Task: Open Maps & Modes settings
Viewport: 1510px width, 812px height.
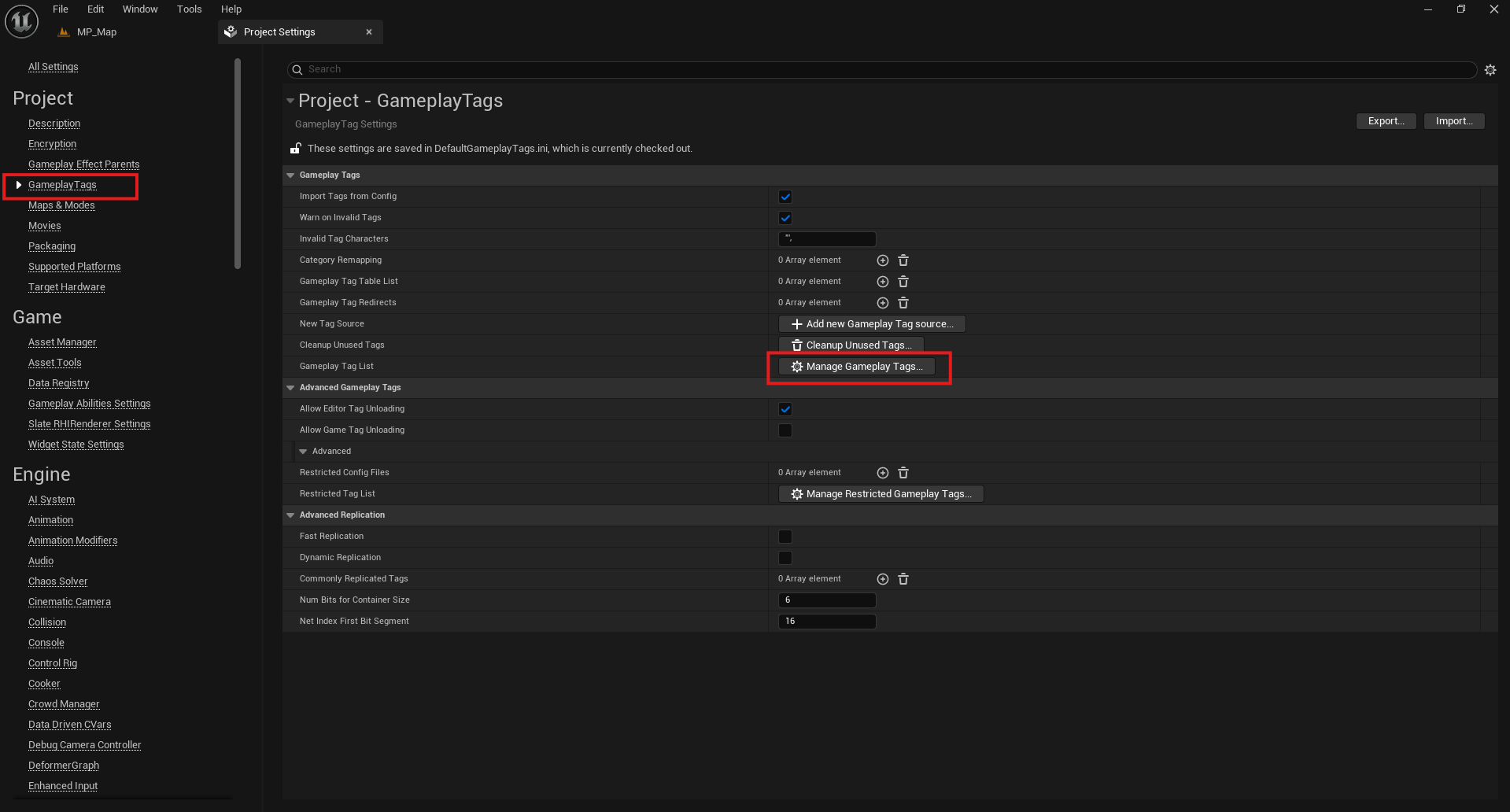Action: click(61, 205)
